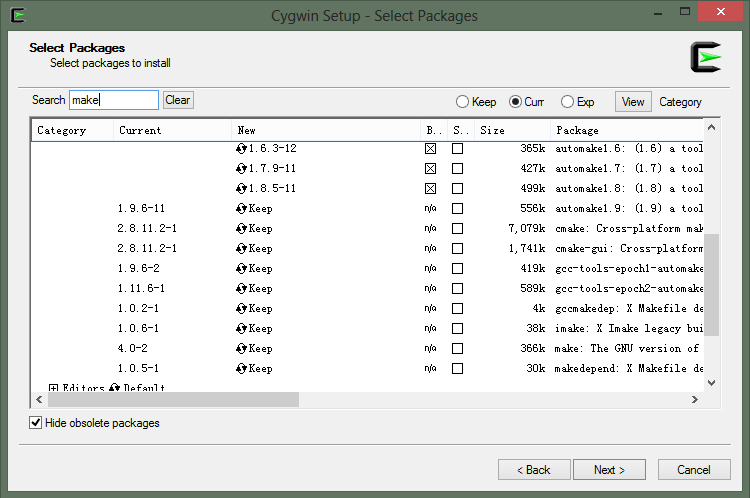Viewport: 750px width, 498px height.
Task: Uncheck the binary checkbox for automake1.6
Action: (x=431, y=148)
